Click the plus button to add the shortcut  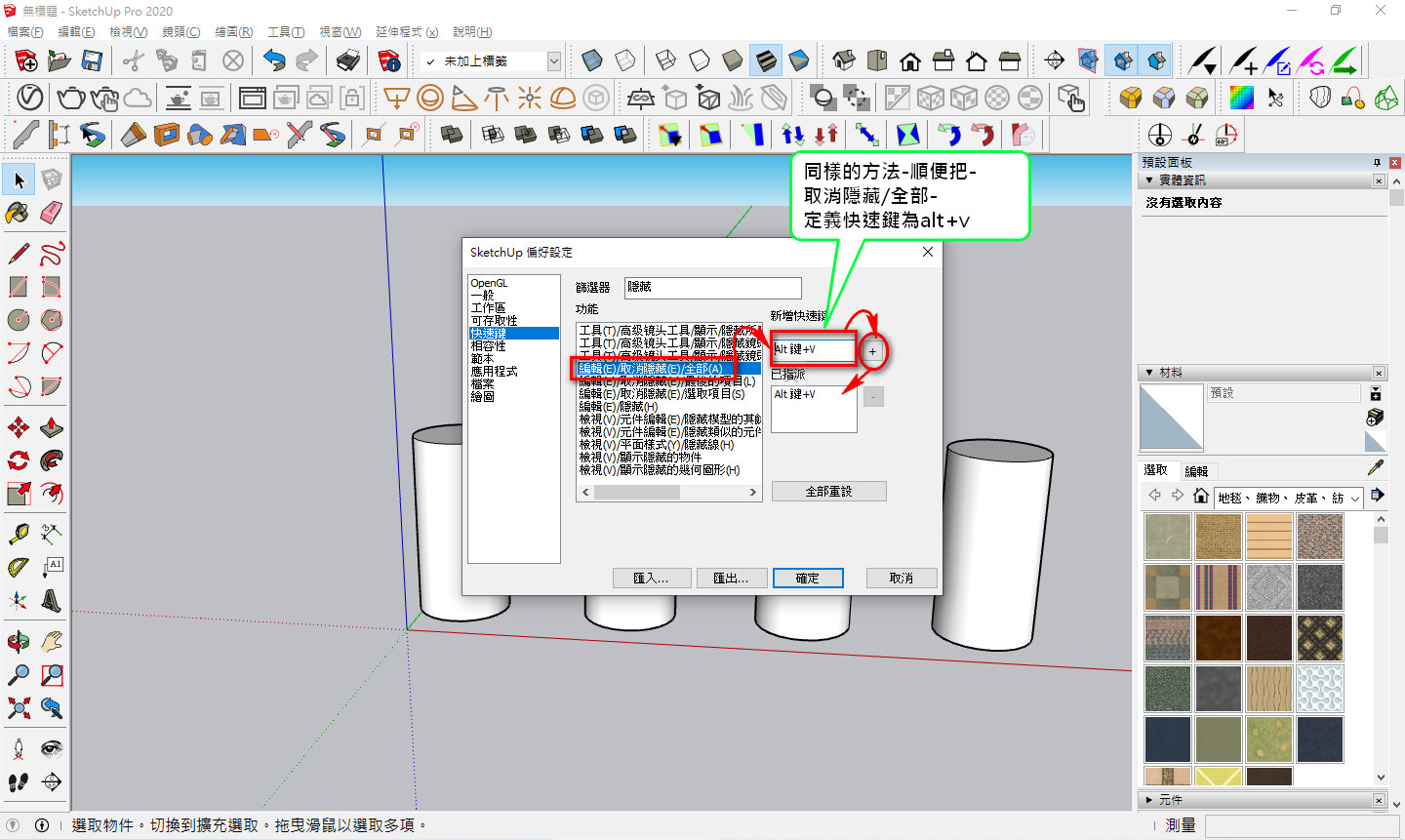pos(873,351)
